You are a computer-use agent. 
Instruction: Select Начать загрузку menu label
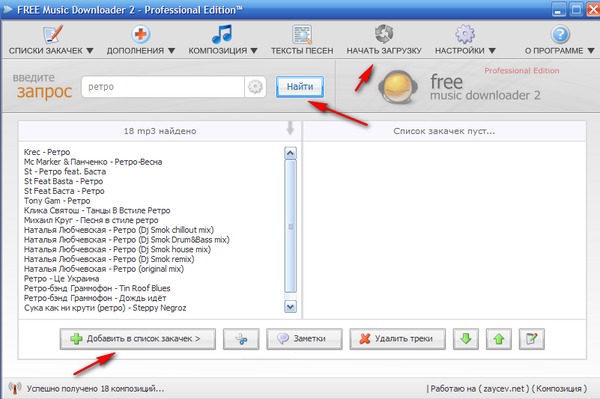pyautogui.click(x=384, y=50)
